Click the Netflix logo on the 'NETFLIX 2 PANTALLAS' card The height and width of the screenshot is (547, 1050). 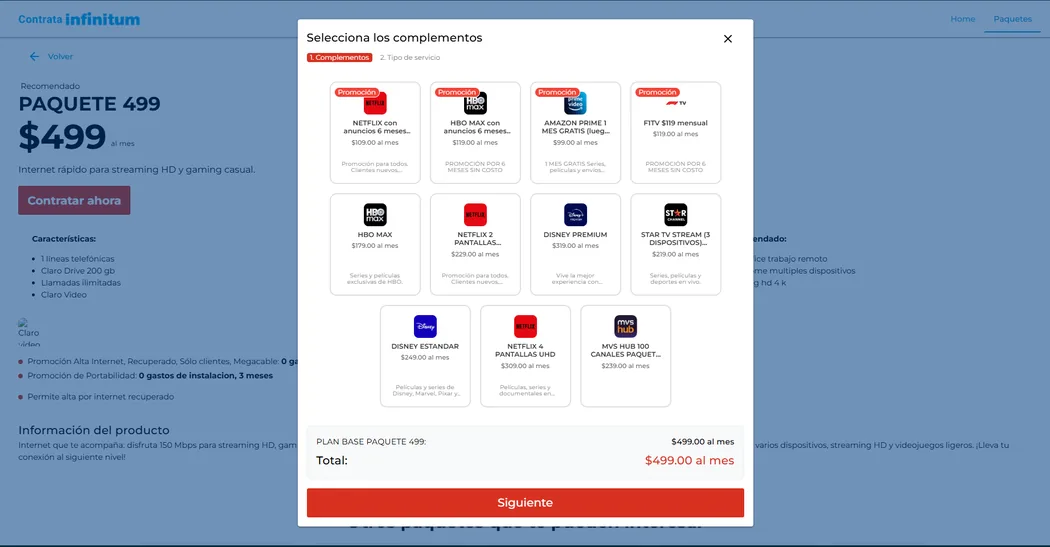[x=475, y=215]
